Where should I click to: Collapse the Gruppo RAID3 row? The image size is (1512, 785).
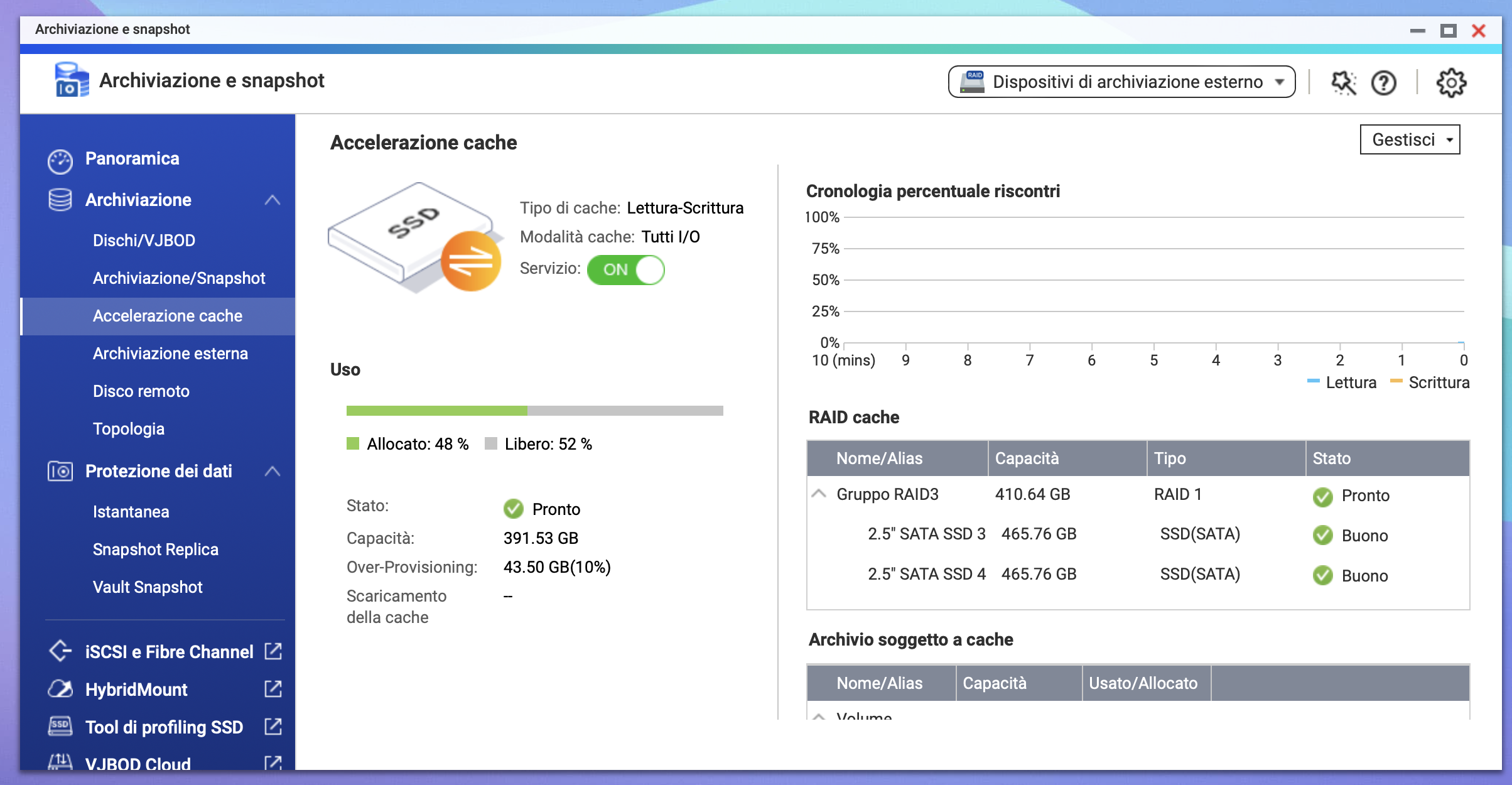[x=819, y=494]
